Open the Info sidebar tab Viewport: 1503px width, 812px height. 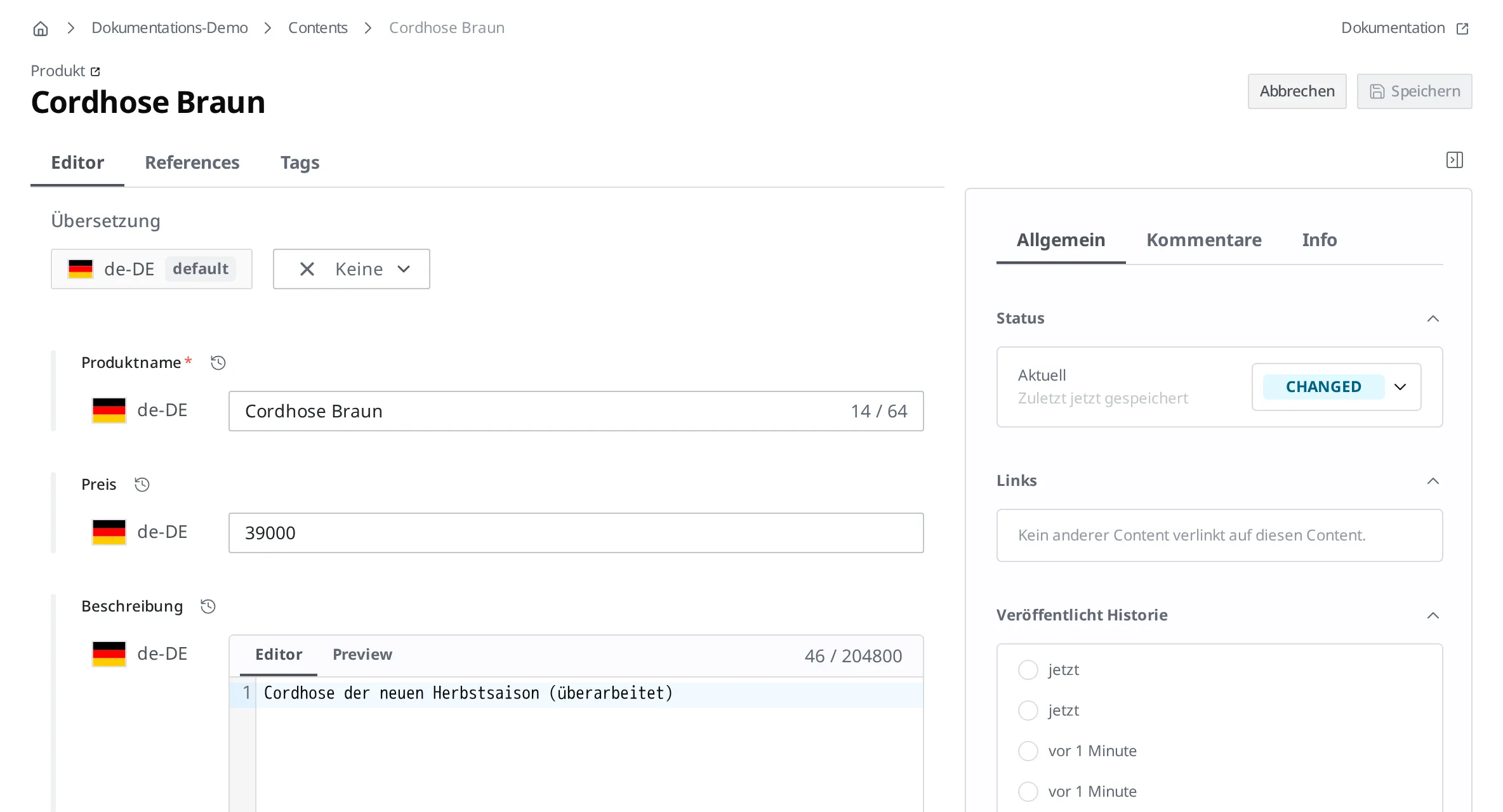tap(1320, 240)
